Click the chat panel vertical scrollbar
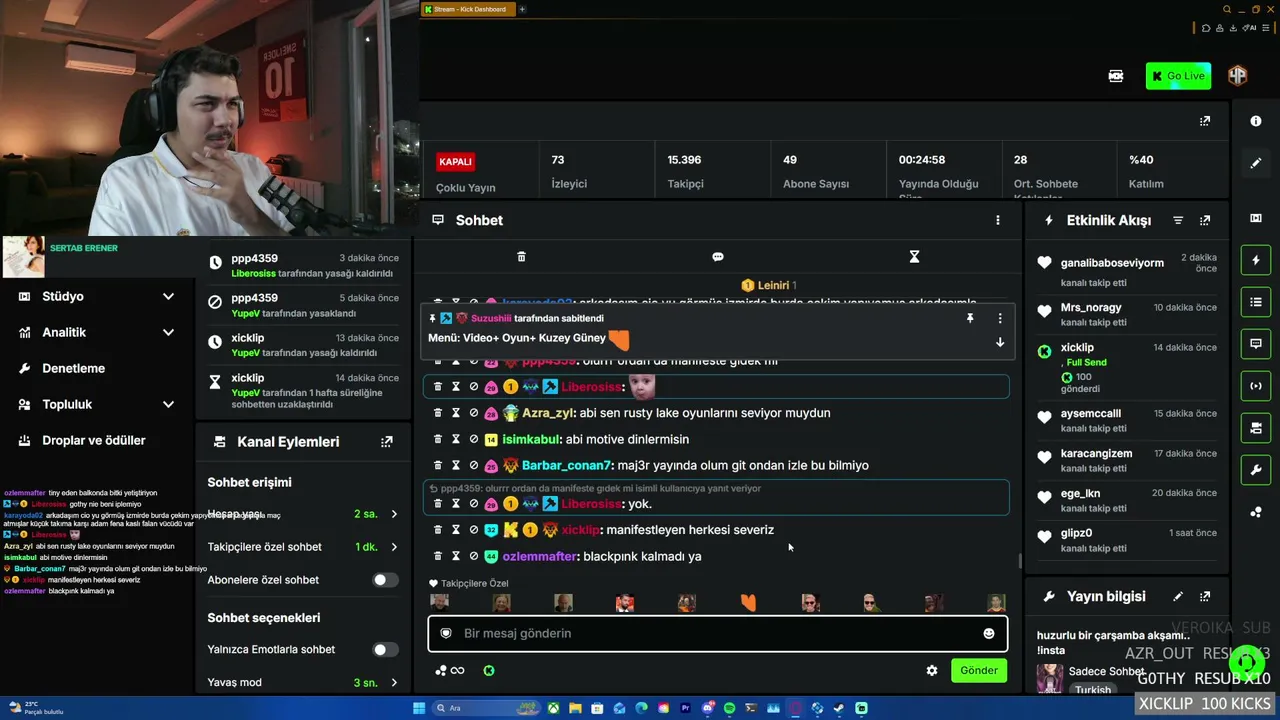Screen dimensions: 1280x720 tap(1019, 562)
